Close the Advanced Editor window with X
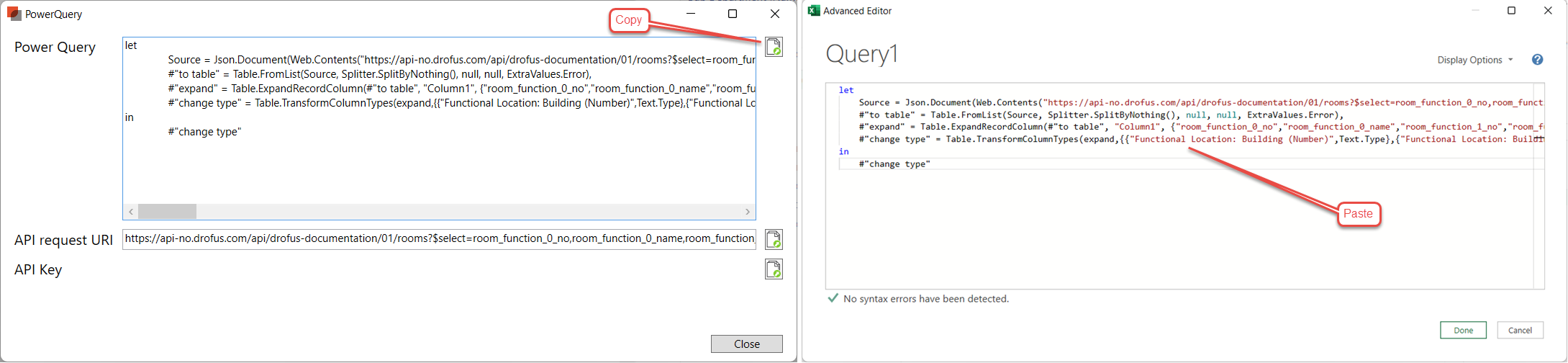This screenshot has height=363, width=1568. (1548, 11)
